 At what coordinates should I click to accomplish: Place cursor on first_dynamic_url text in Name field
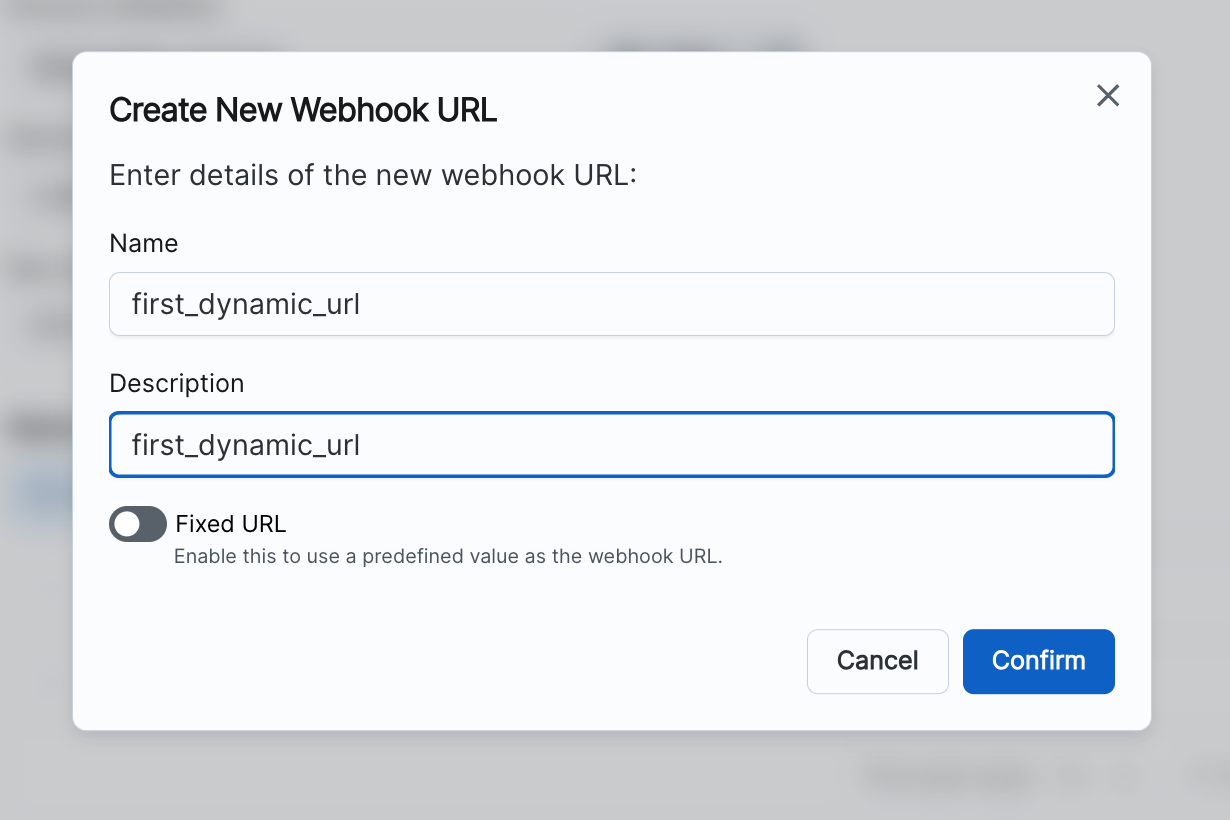pos(246,304)
